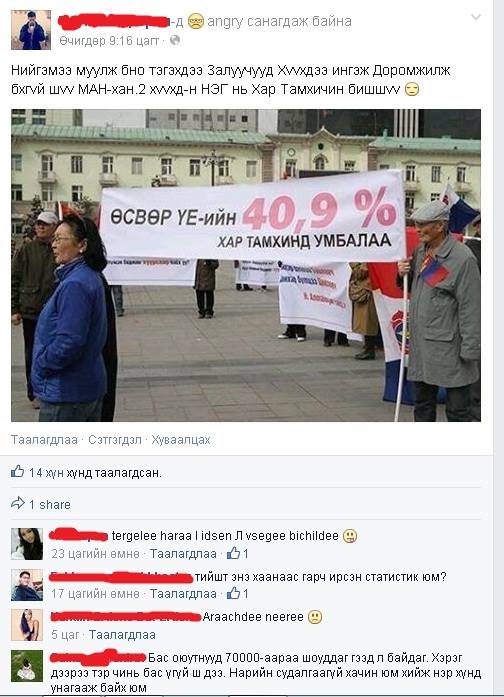Like the 'Araachdee neeree' comment
504x697 pixels.
122,634
